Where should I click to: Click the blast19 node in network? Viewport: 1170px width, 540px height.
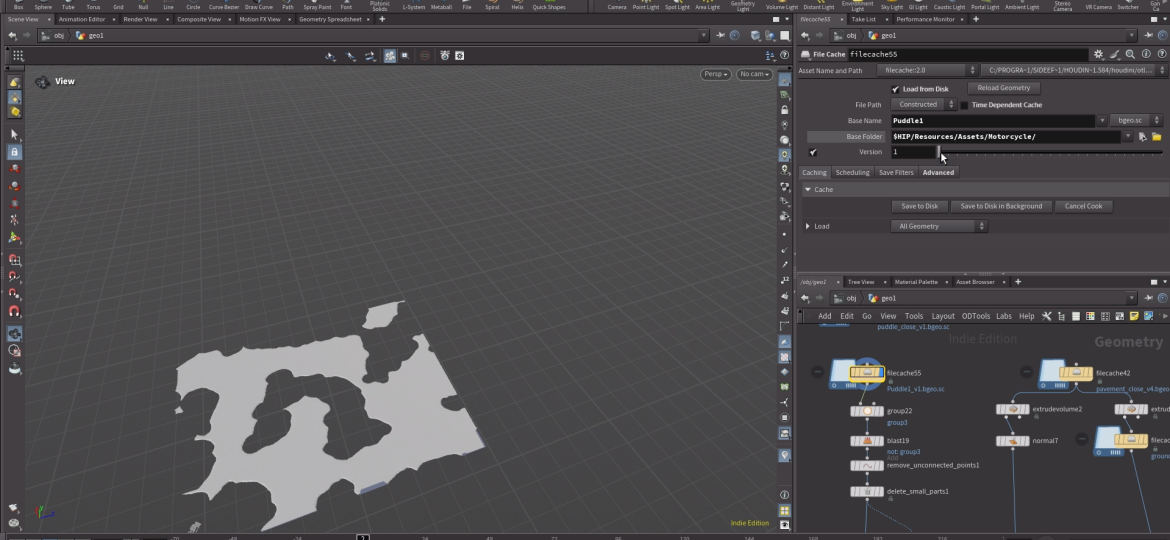[866, 441]
